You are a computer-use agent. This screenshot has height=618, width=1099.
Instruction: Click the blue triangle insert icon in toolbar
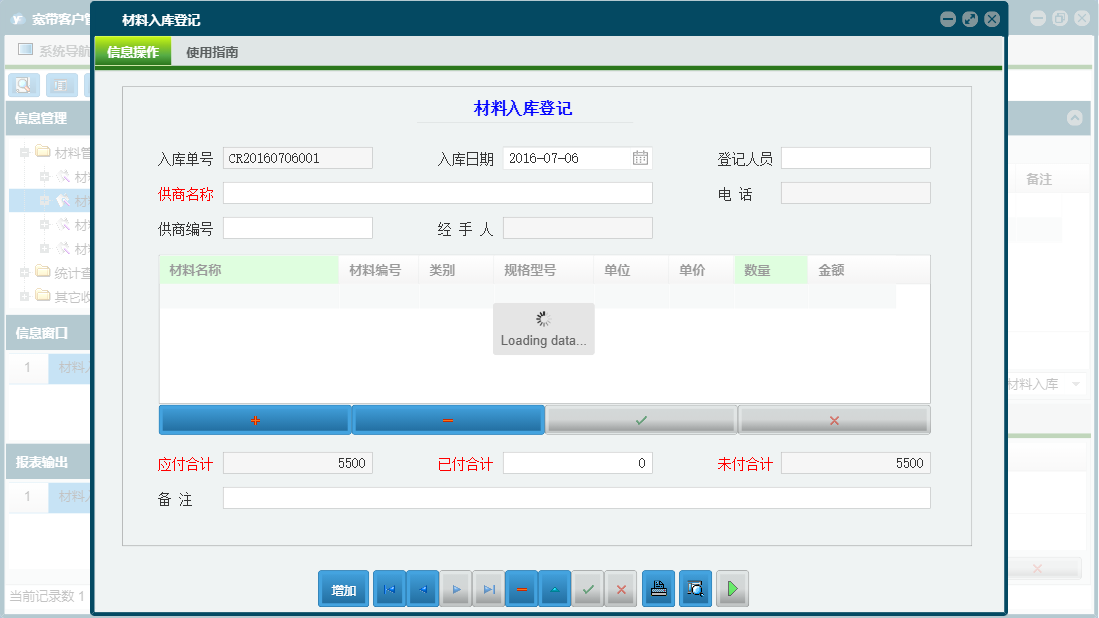click(554, 589)
